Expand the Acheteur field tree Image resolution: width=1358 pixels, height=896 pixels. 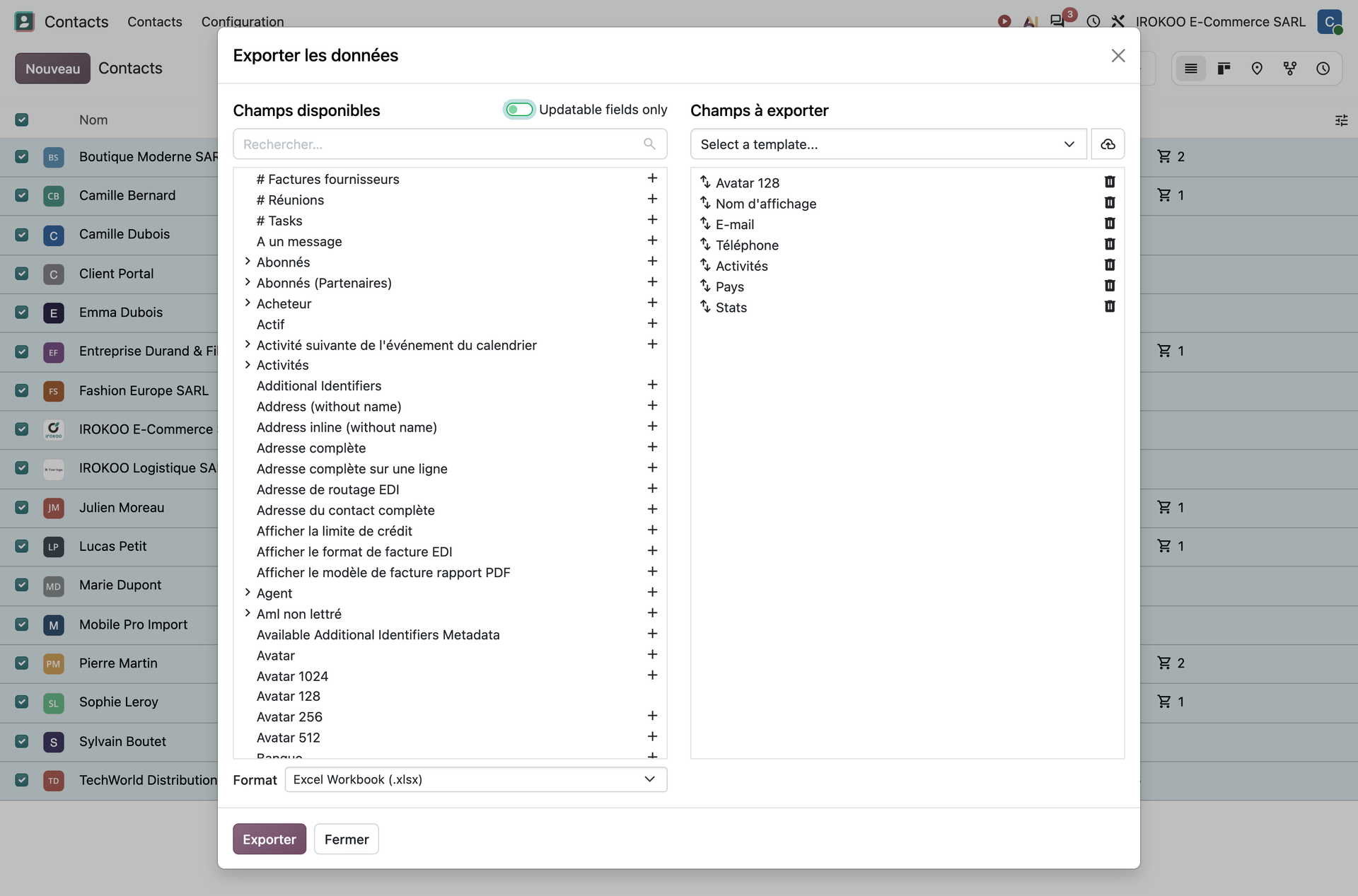(248, 303)
